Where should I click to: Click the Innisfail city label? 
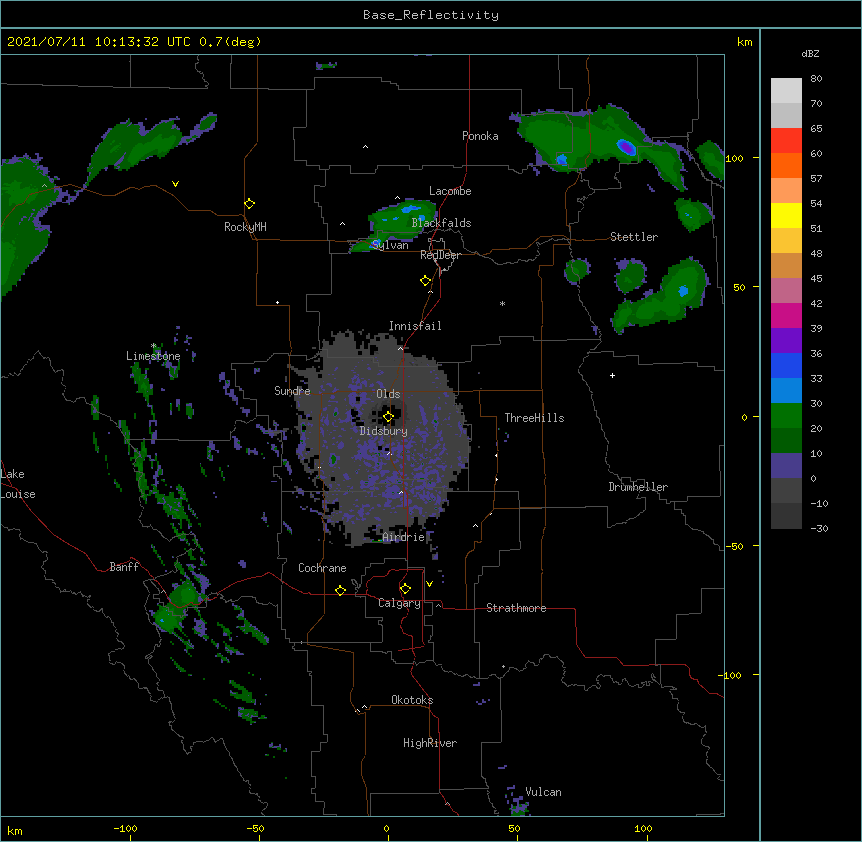pyautogui.click(x=415, y=326)
